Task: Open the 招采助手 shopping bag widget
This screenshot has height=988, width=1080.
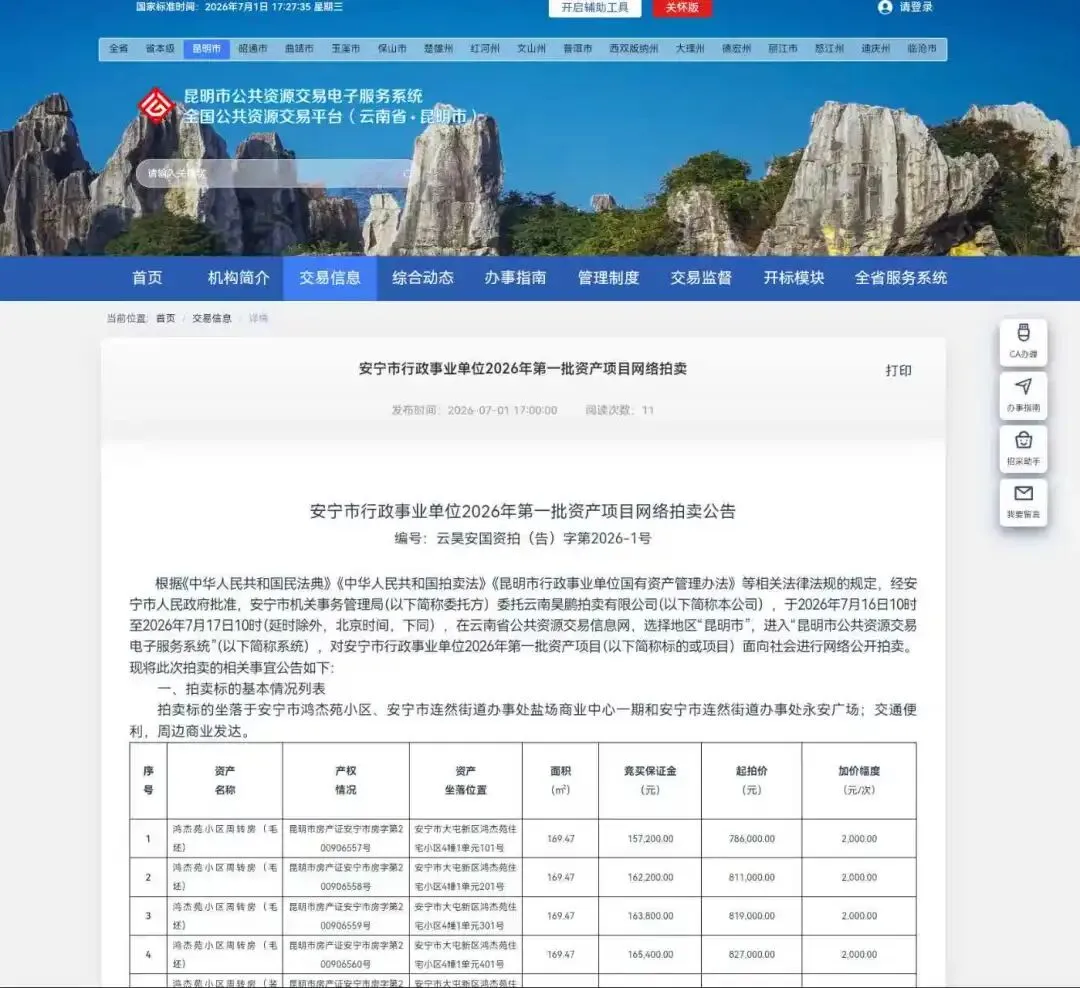Action: [1024, 449]
